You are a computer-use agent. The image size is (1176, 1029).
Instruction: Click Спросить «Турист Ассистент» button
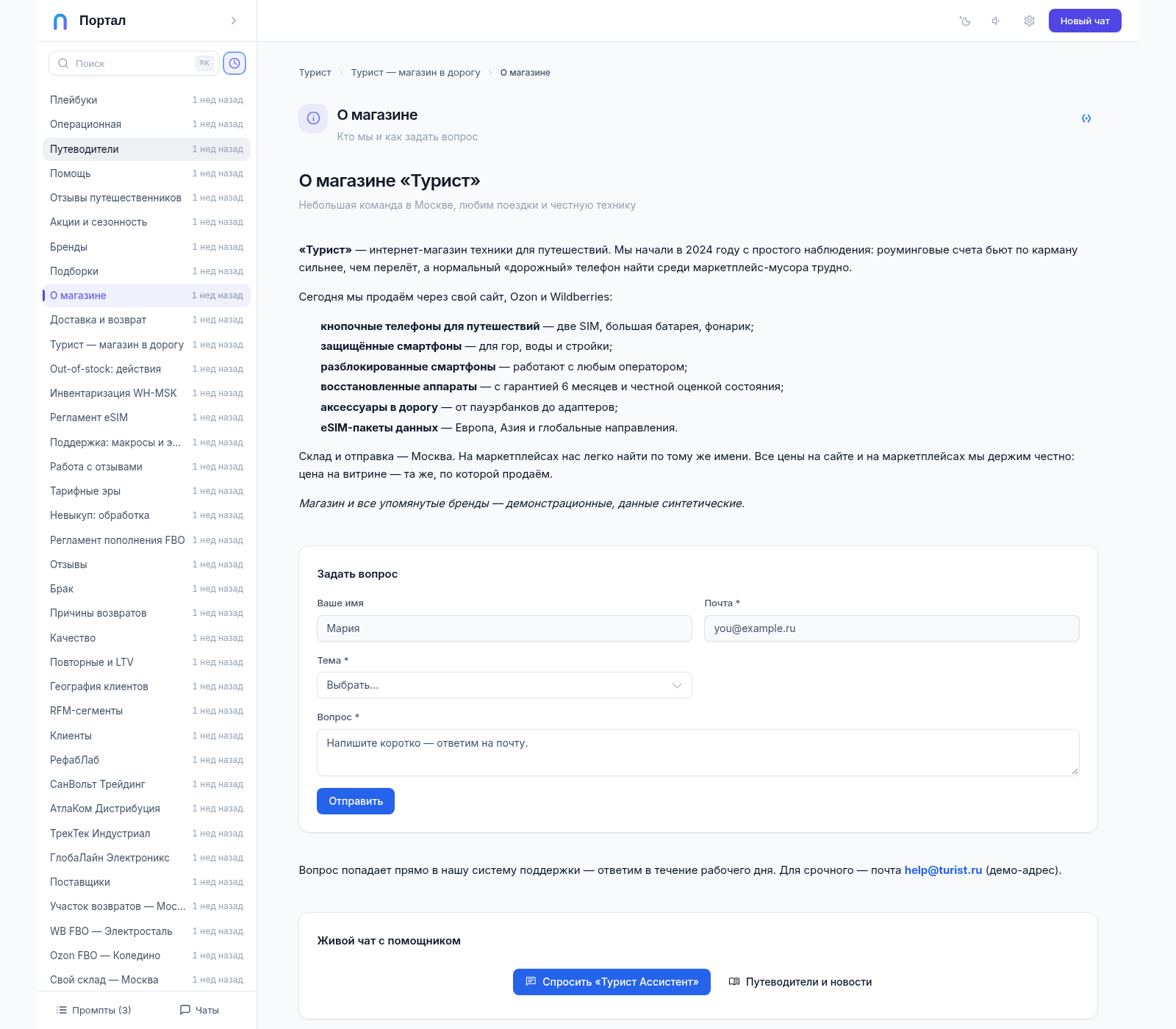(x=612, y=982)
